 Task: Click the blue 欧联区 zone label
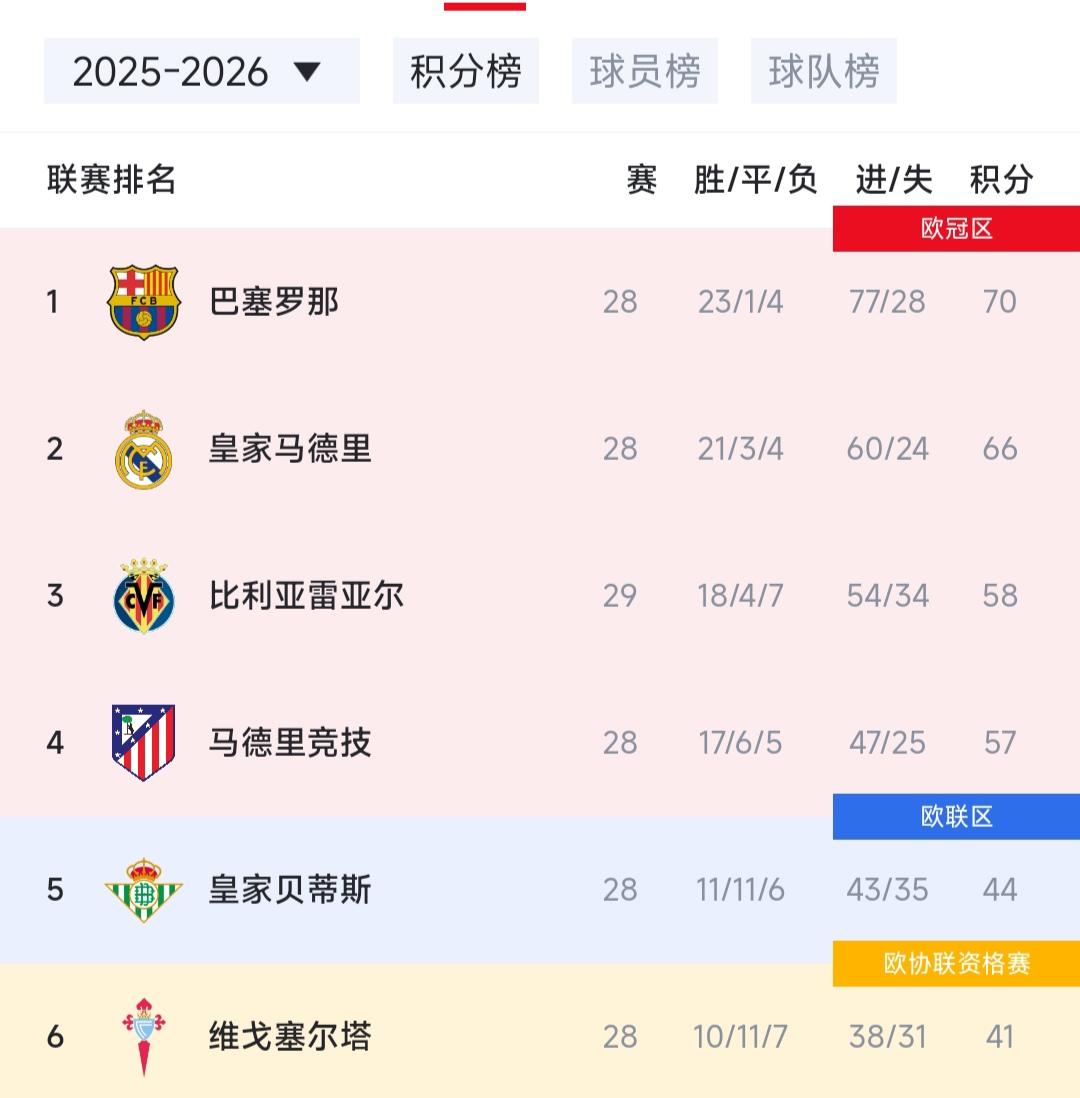click(x=956, y=816)
